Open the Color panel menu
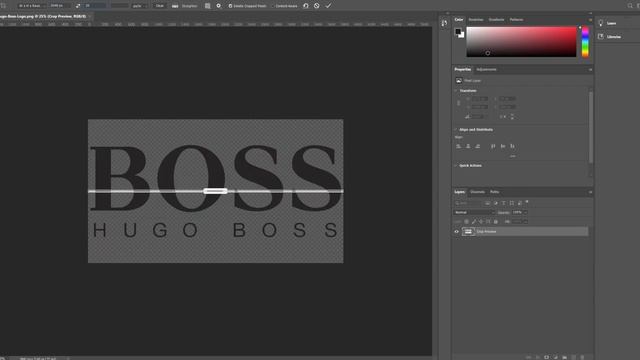 (590, 20)
